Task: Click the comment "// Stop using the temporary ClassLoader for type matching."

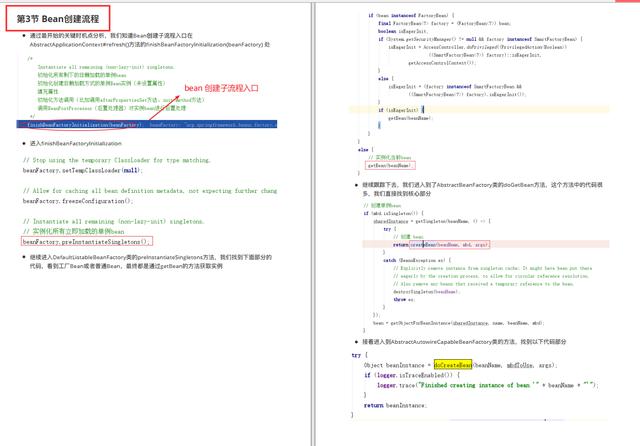Action: pos(116,160)
